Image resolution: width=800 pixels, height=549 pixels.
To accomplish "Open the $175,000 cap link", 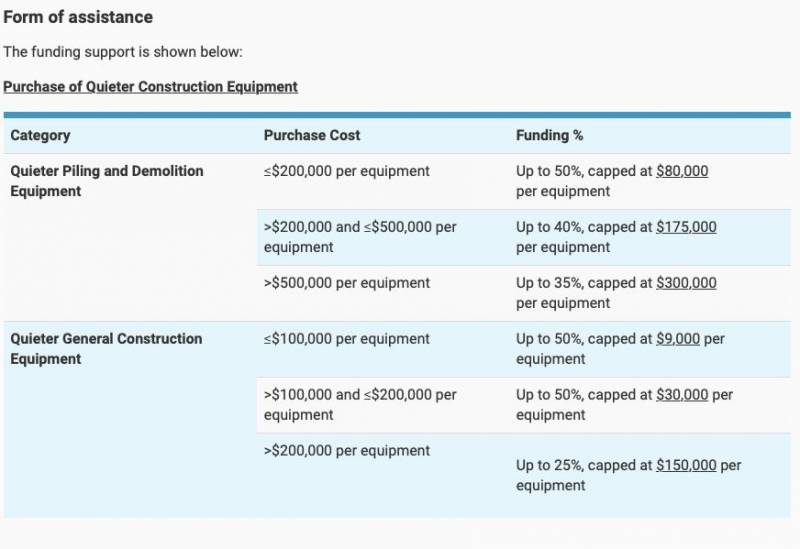I will 686,227.
